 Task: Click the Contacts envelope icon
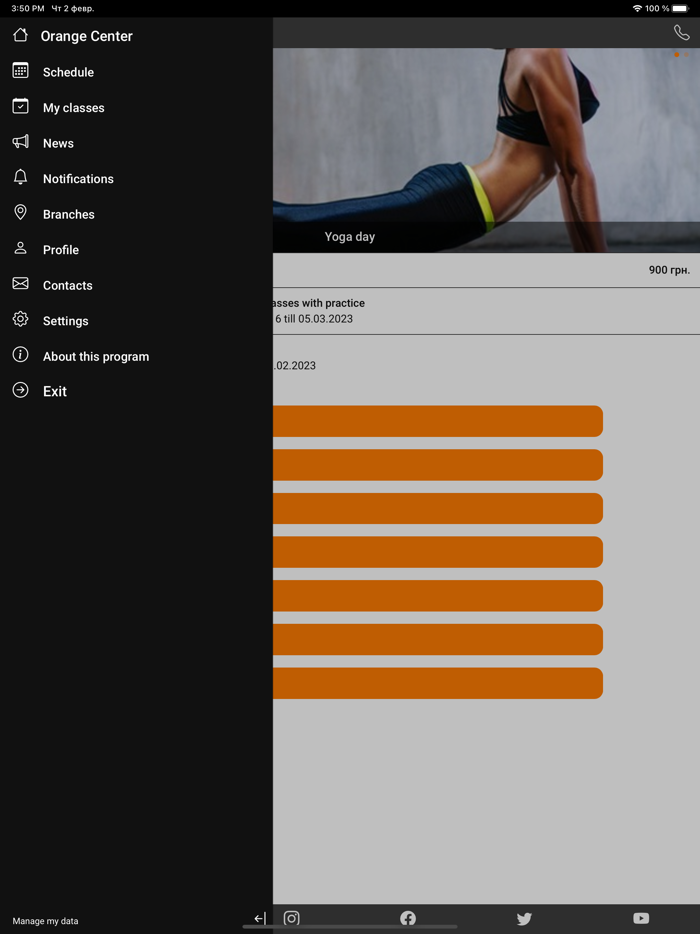(x=20, y=284)
